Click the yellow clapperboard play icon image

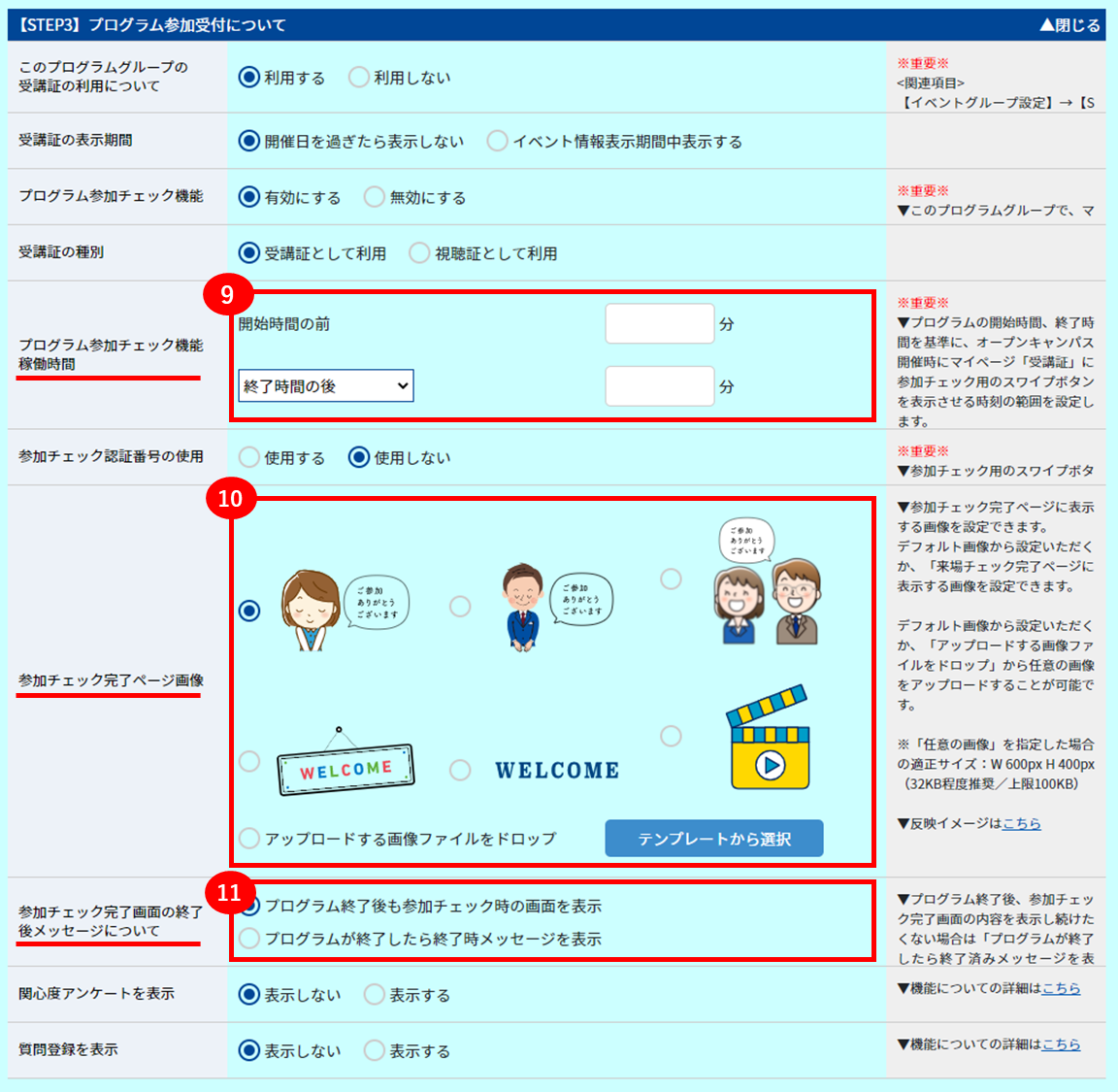click(x=768, y=738)
